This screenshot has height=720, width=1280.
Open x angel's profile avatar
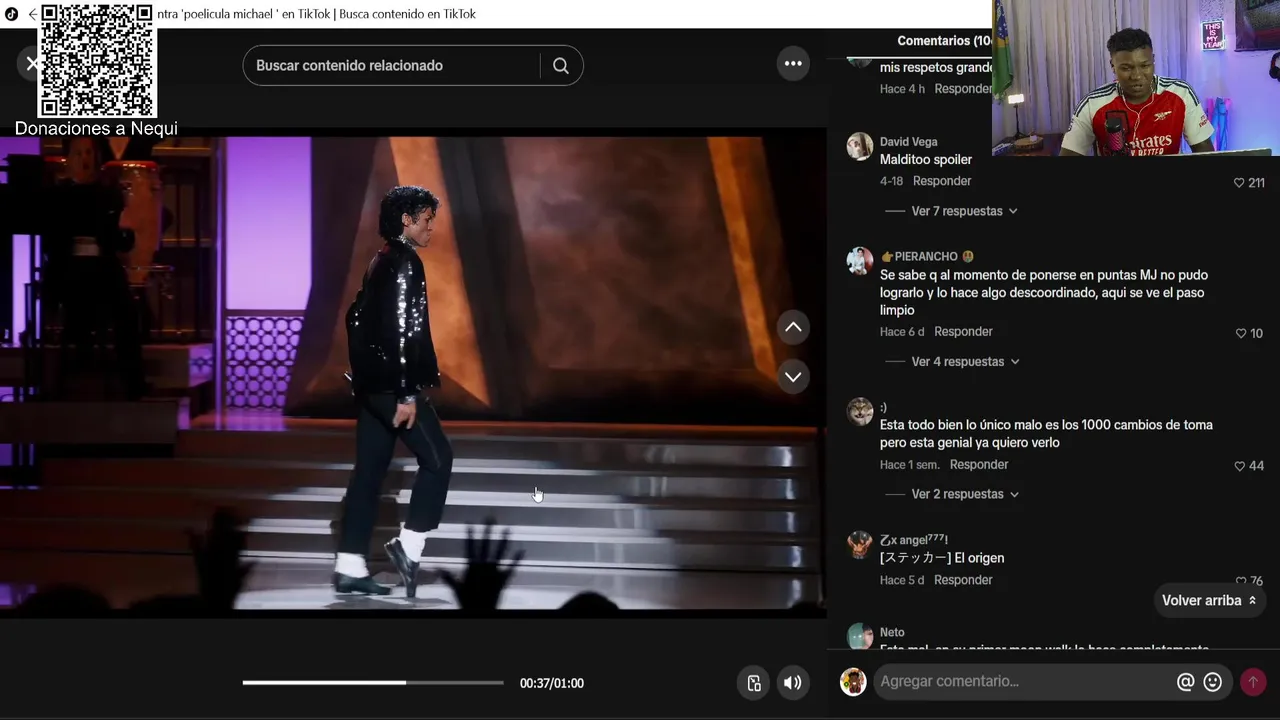pyautogui.click(x=860, y=544)
